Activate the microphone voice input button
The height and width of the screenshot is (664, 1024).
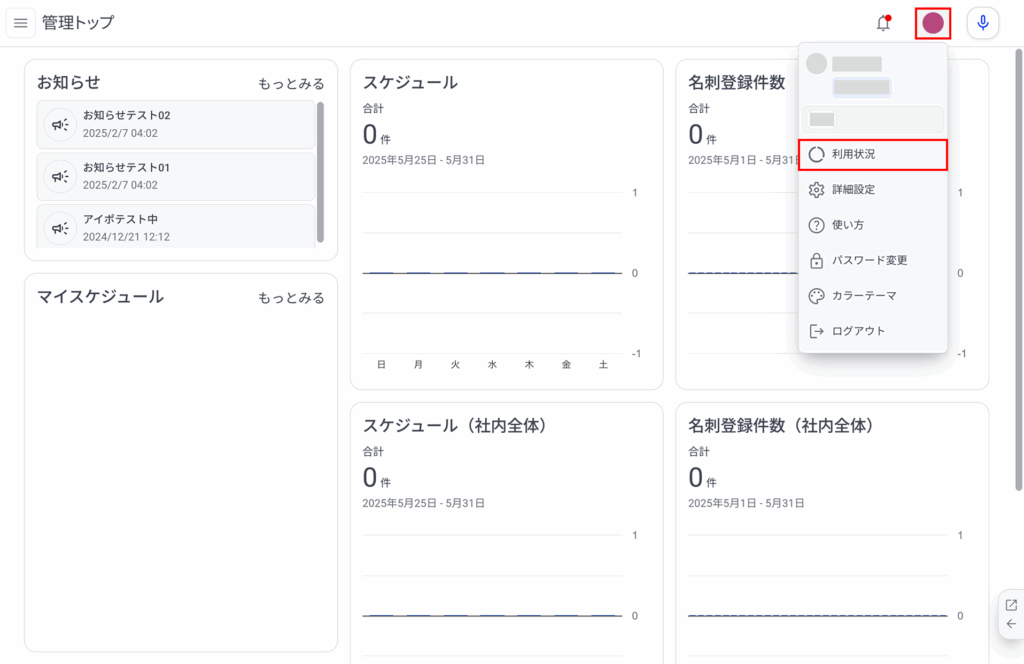click(x=983, y=23)
